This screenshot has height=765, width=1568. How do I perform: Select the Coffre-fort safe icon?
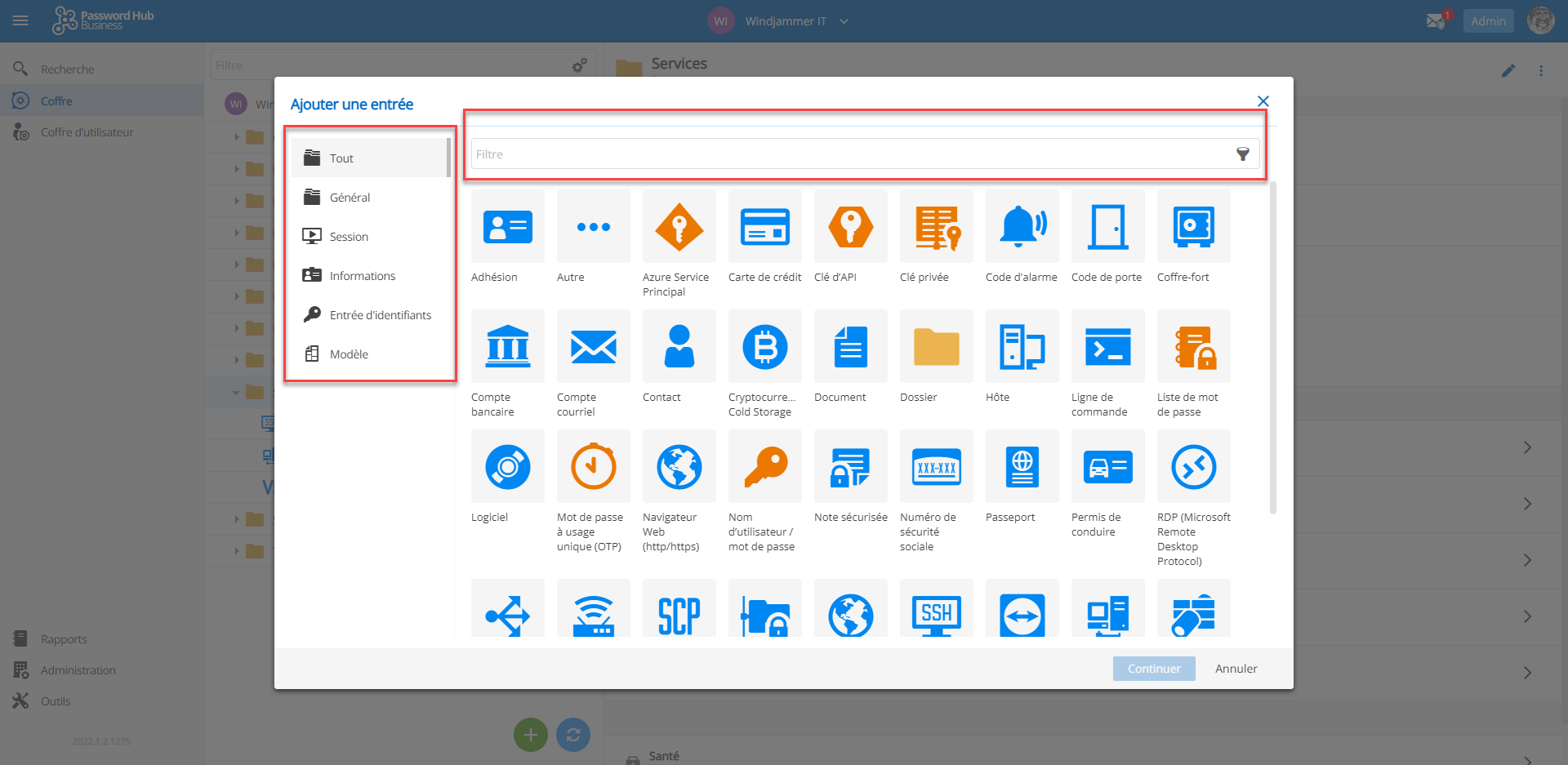click(x=1193, y=226)
